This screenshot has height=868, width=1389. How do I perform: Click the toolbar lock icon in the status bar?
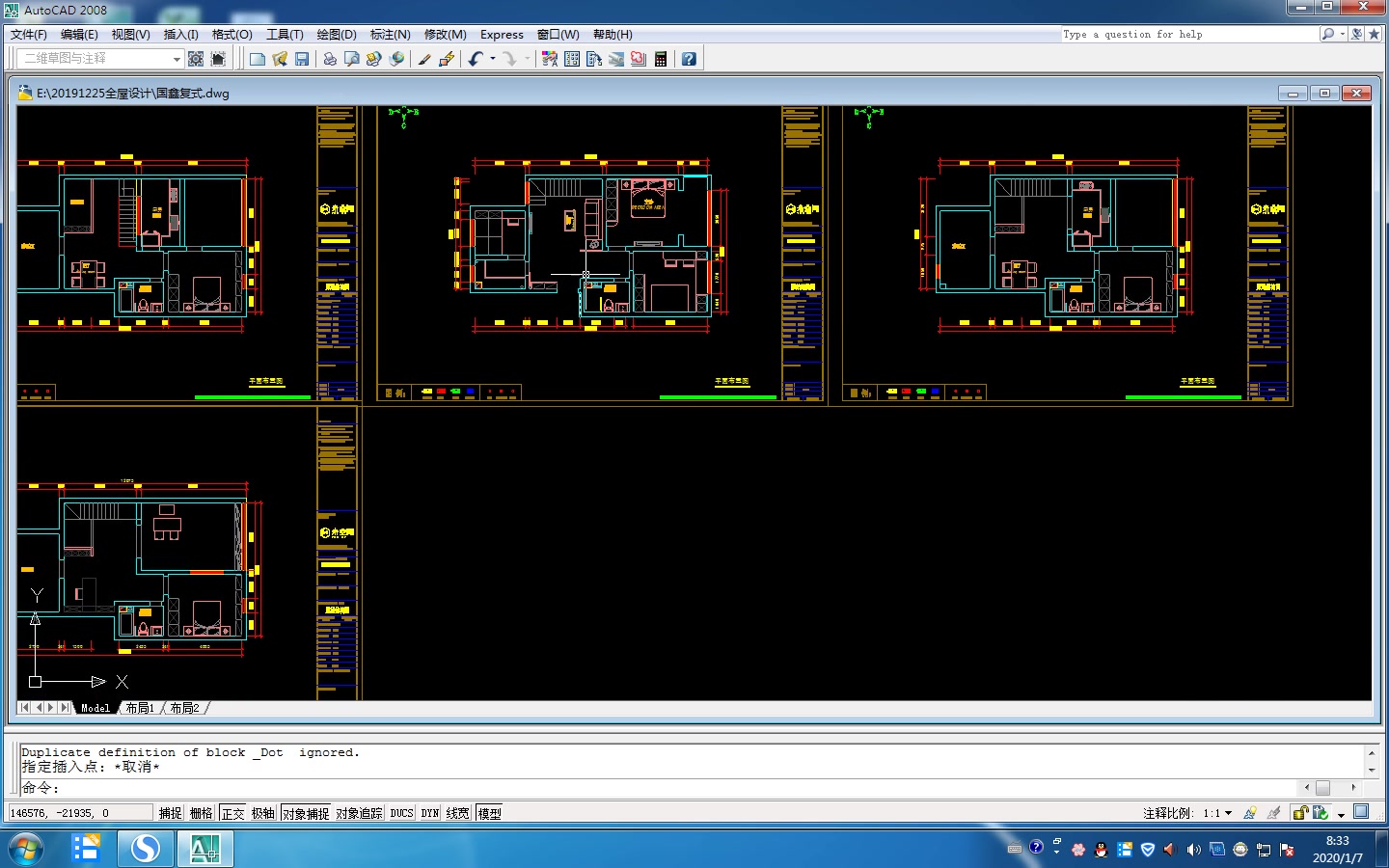1300,813
